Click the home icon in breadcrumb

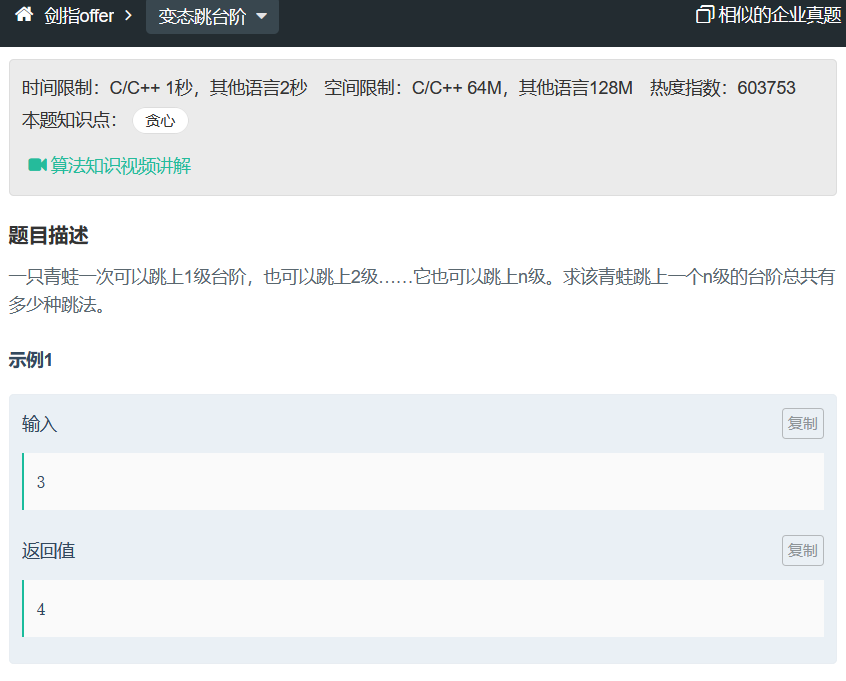click(24, 15)
